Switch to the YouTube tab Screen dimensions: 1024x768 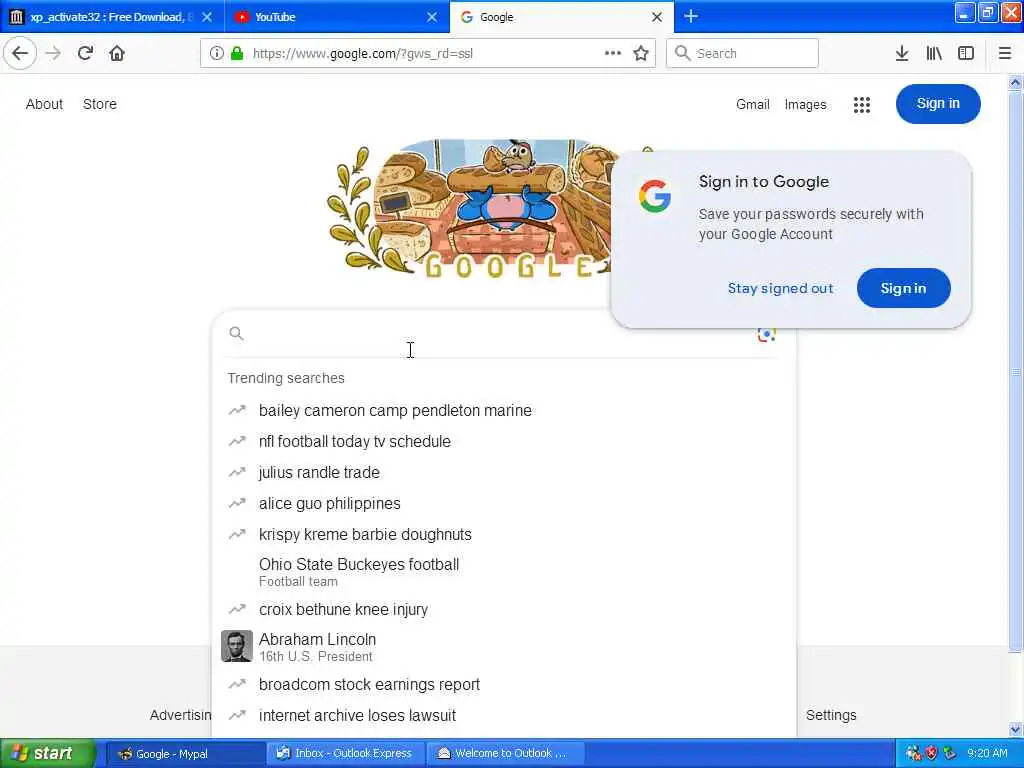tap(336, 17)
